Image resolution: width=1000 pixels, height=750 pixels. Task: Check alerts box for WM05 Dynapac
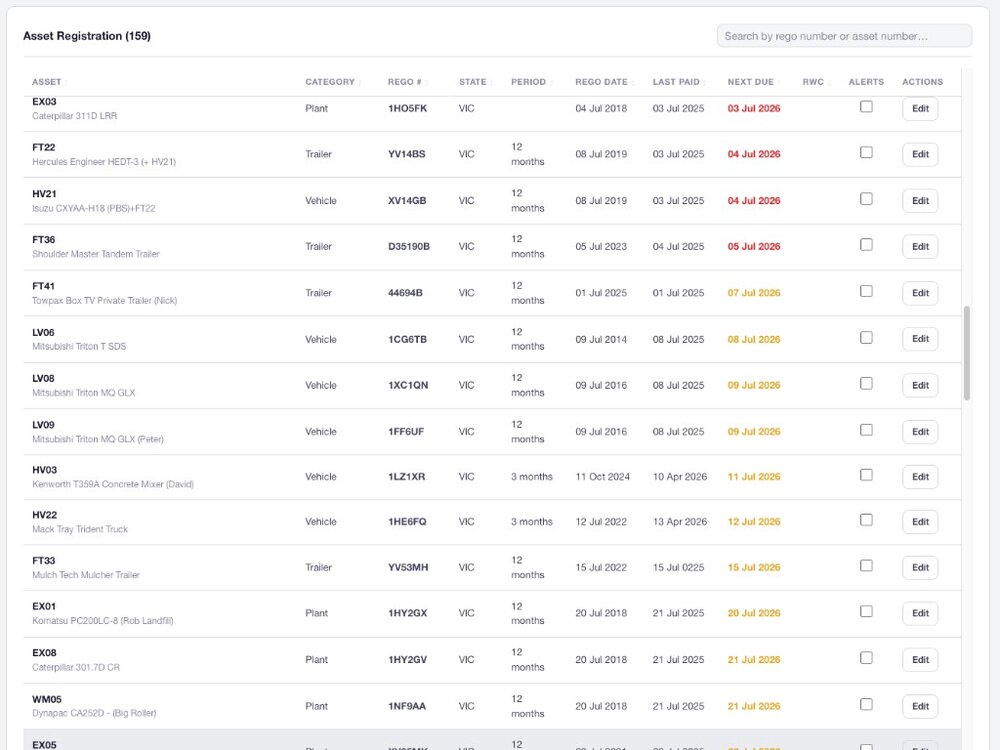coord(866,704)
